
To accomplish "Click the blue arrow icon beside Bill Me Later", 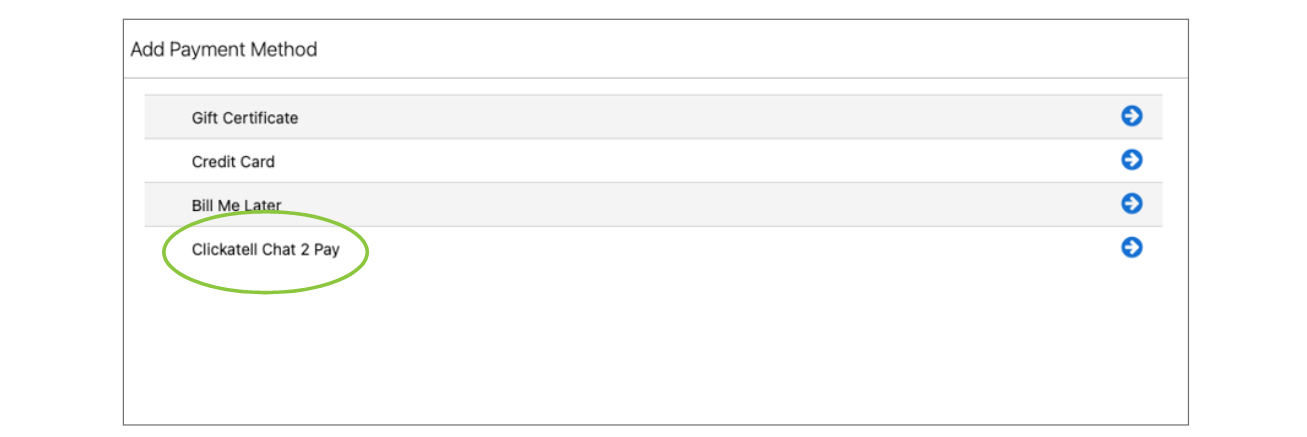I will [1131, 203].
